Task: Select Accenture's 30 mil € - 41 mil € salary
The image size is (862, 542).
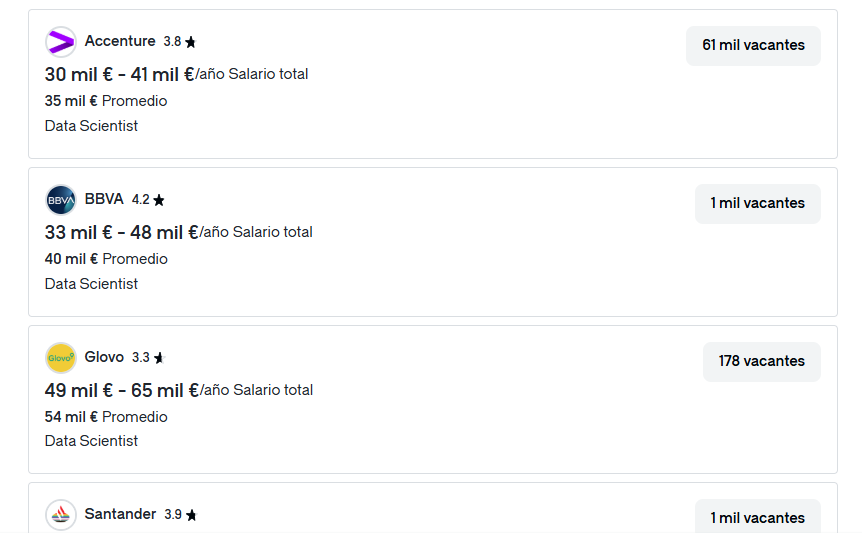Action: [119, 74]
